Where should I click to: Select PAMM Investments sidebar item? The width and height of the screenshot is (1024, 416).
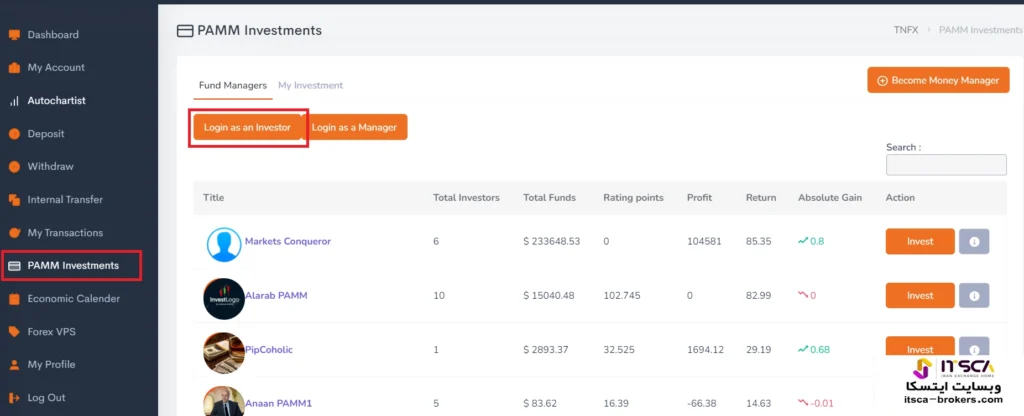pyautogui.click(x=72, y=266)
